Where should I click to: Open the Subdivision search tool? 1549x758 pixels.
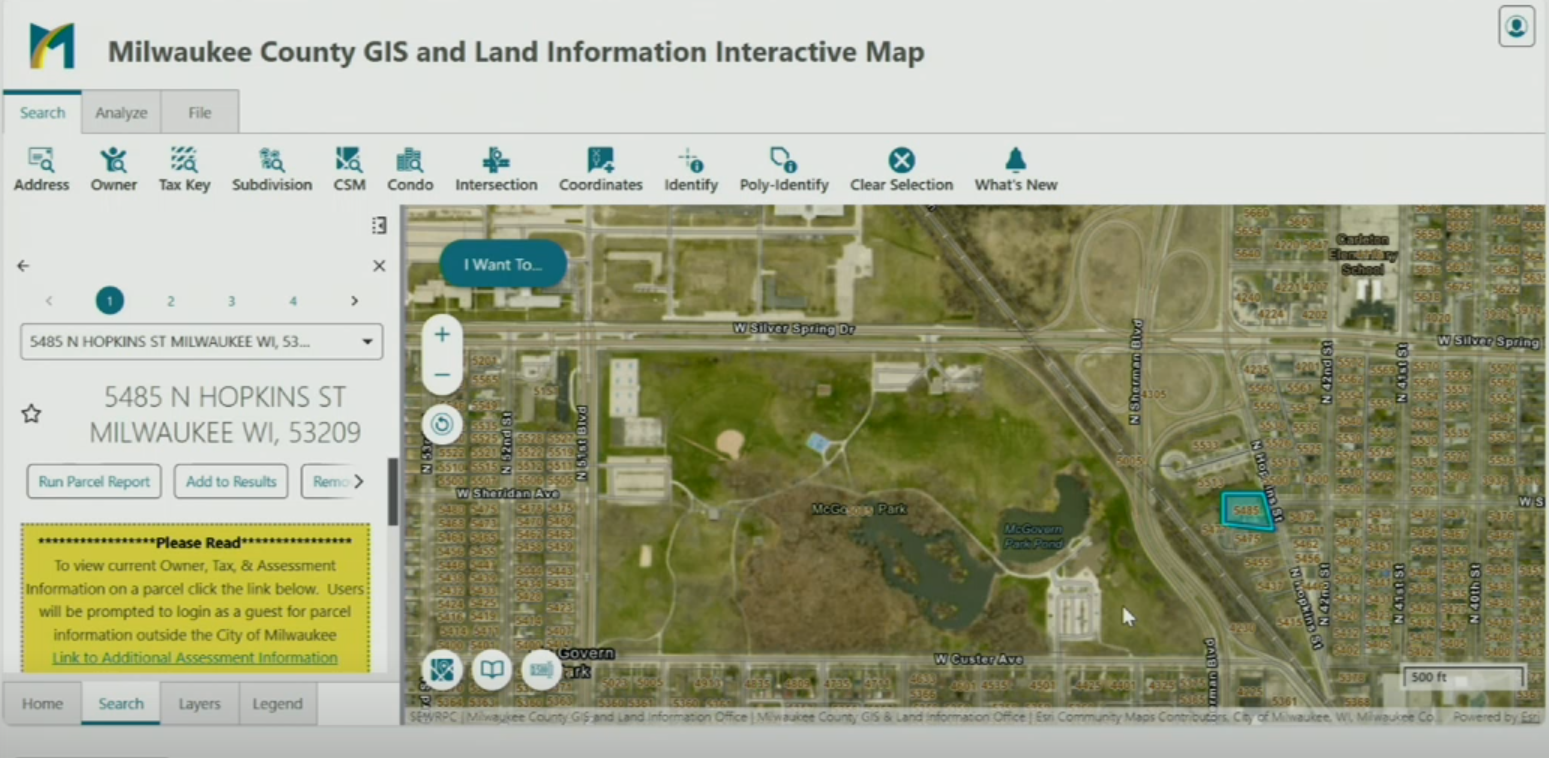tap(272, 169)
